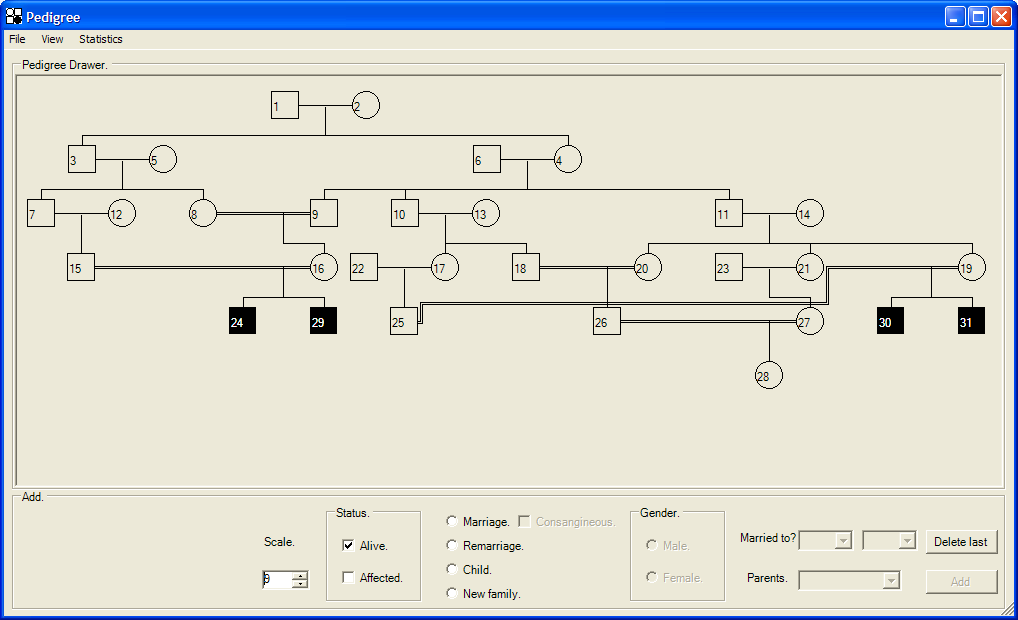The height and width of the screenshot is (620, 1018).
Task: Click the Pedigree app icon in title bar
Action: point(14,16)
